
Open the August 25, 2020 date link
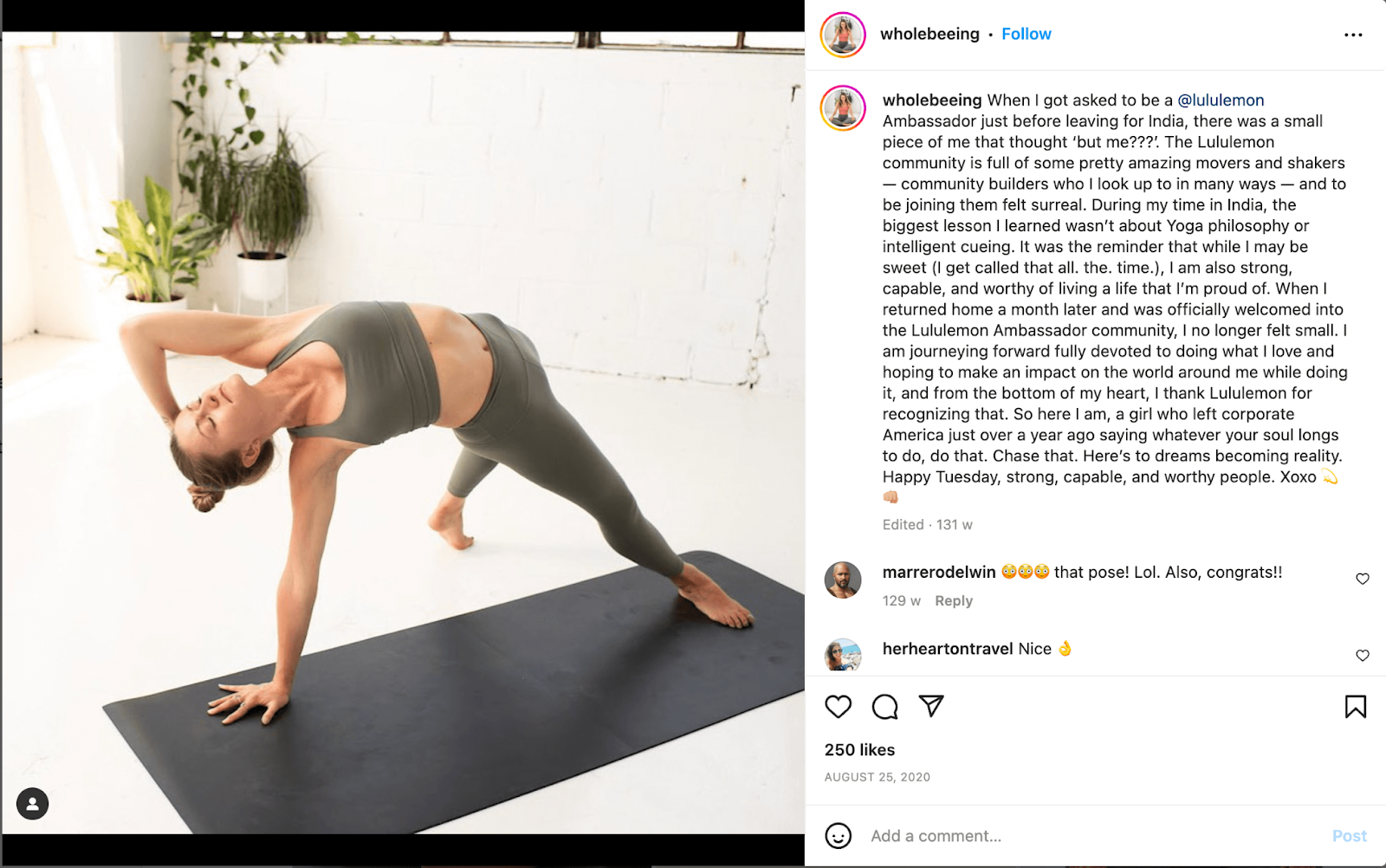[877, 777]
